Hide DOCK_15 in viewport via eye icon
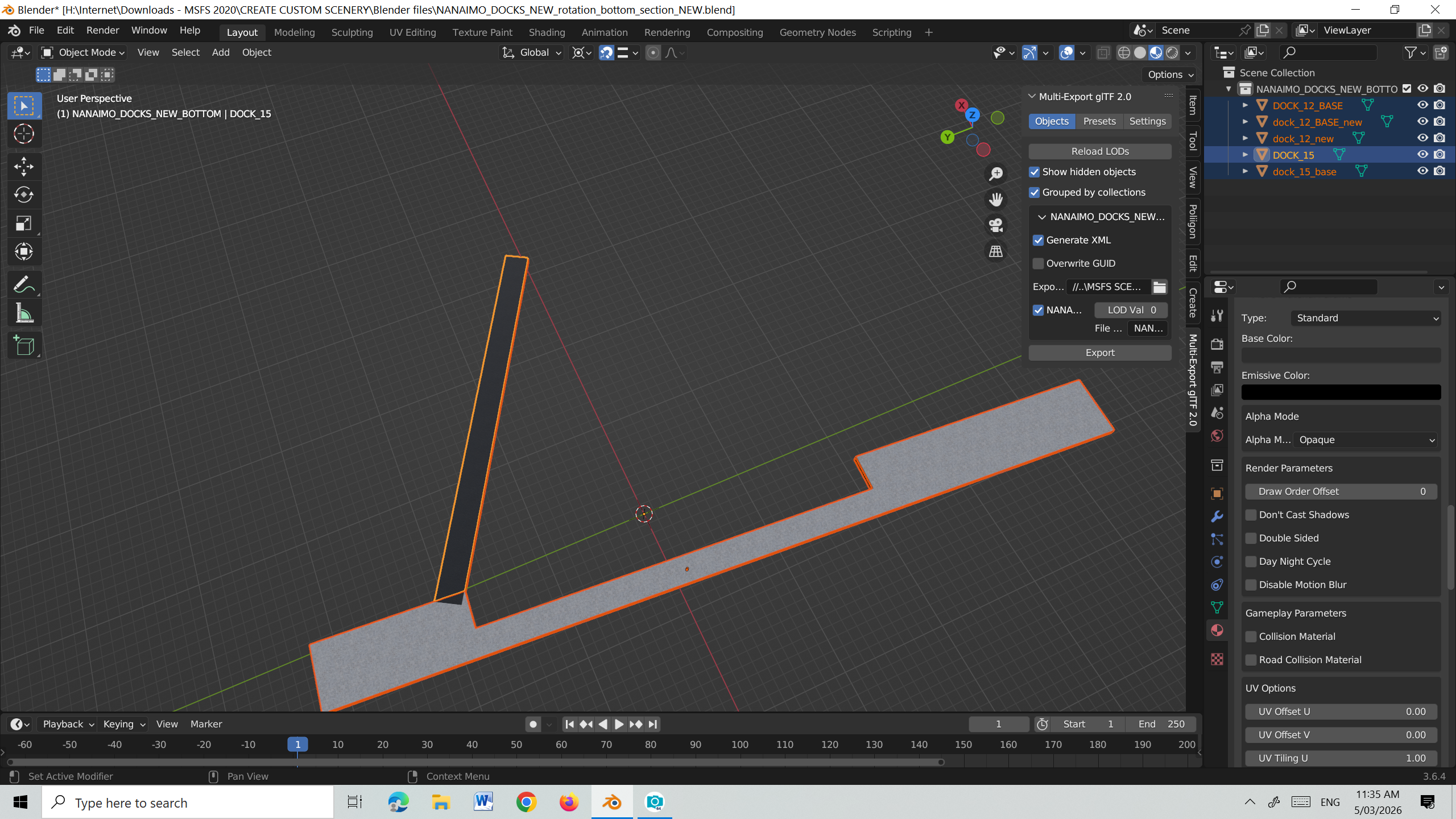The height and width of the screenshot is (819, 1456). point(1423,155)
